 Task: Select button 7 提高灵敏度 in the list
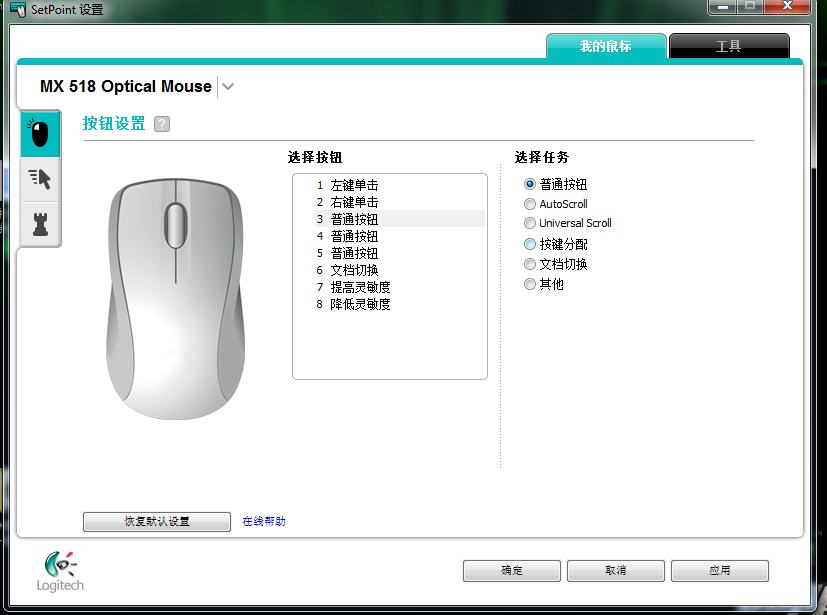pyautogui.click(x=399, y=287)
